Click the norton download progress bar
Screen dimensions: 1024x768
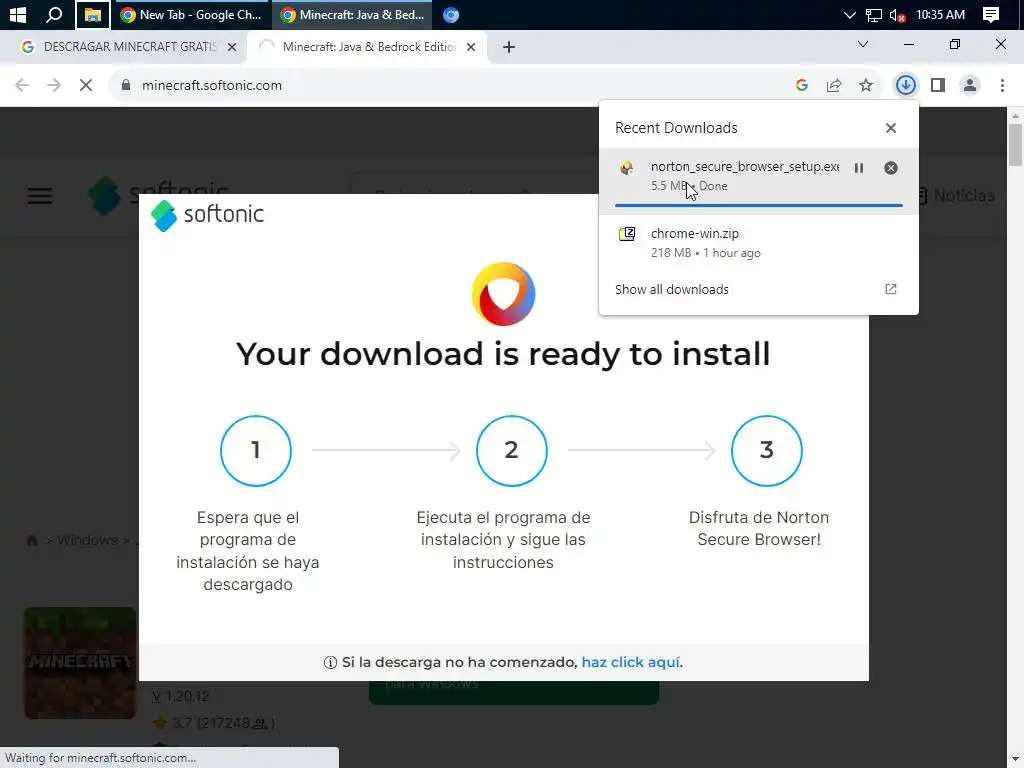click(759, 205)
